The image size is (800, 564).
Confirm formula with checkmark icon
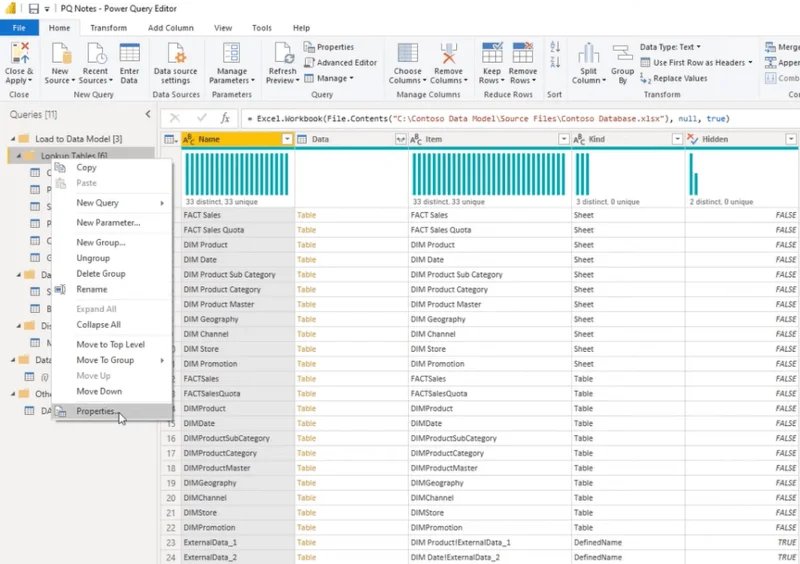tap(202, 118)
